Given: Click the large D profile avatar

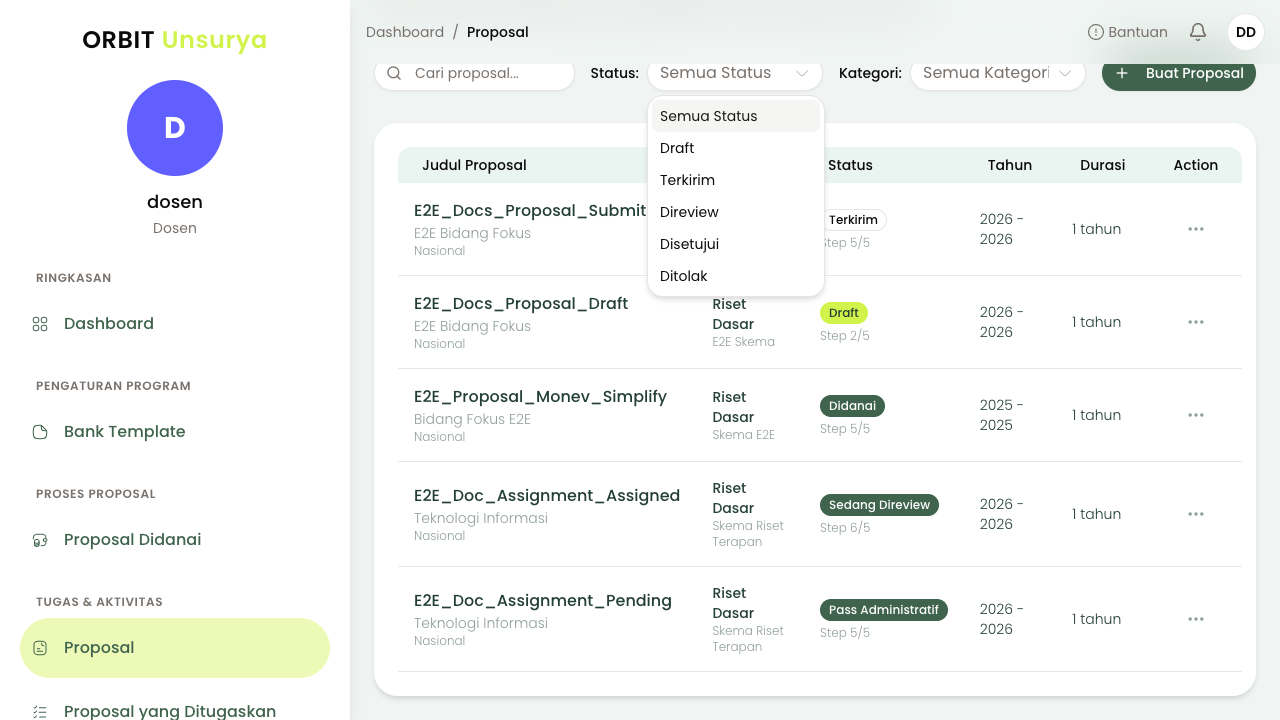Looking at the screenshot, I should [x=175, y=128].
